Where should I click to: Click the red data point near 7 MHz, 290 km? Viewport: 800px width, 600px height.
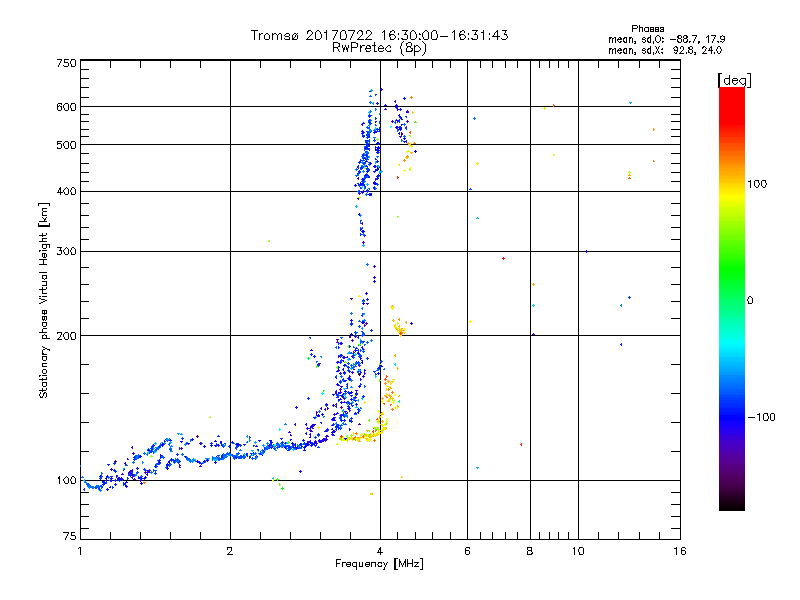503,259
